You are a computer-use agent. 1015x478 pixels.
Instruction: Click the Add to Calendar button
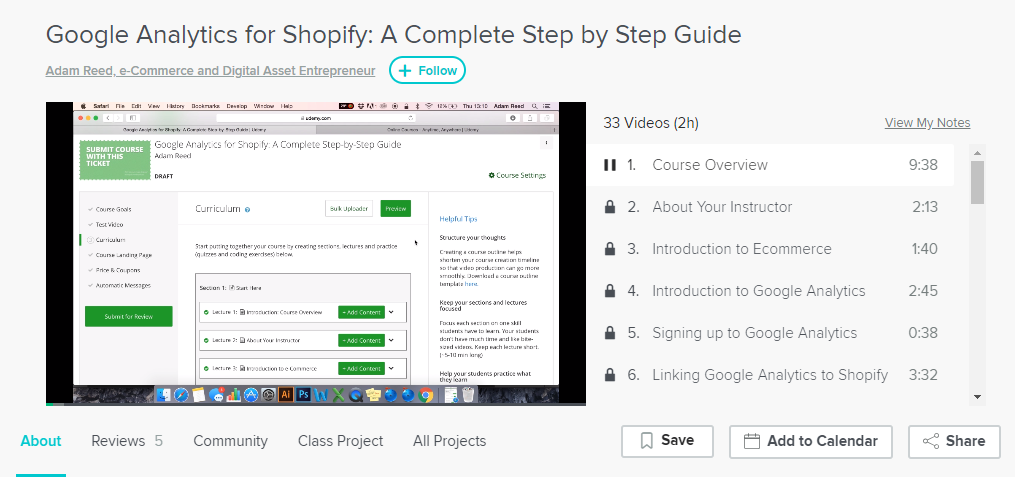pyautogui.click(x=810, y=441)
